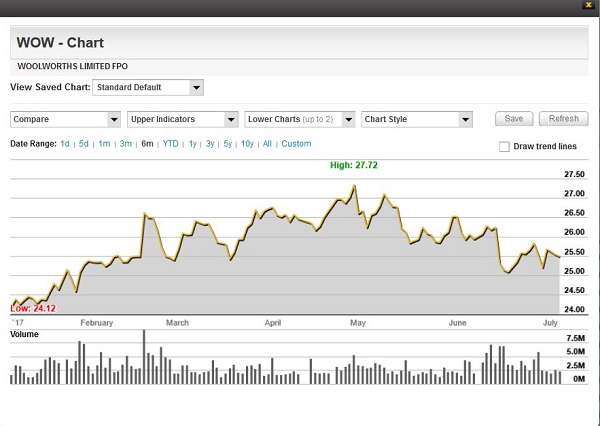Image resolution: width=600 pixels, height=426 pixels.
Task: Switch to the 3y date range
Action: point(209,144)
